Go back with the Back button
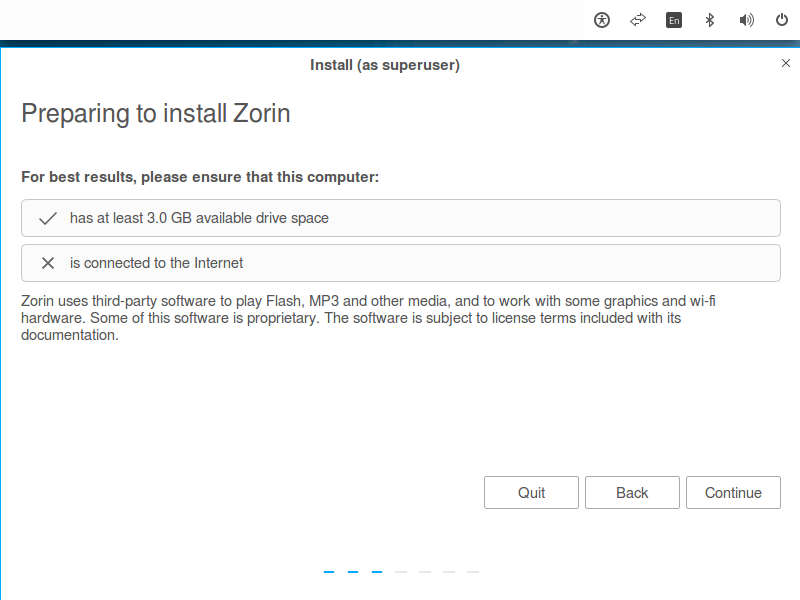Screen dimensions: 800x600 [632, 492]
